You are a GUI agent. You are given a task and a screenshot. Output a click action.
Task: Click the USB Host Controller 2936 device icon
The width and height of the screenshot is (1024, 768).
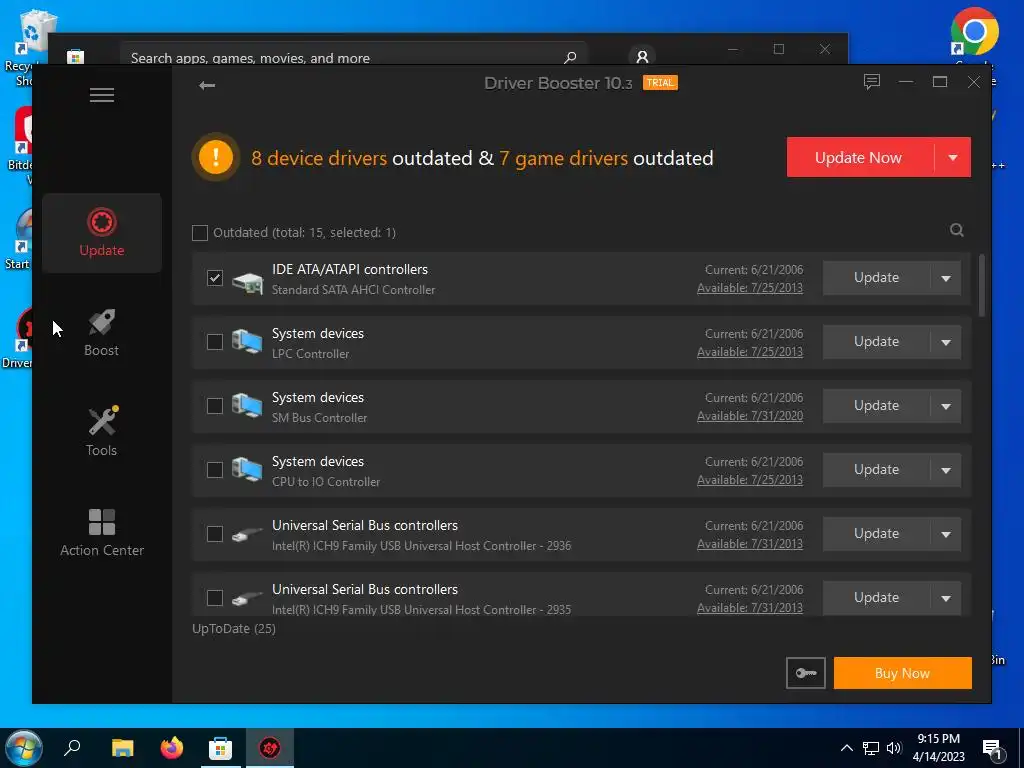(x=248, y=534)
